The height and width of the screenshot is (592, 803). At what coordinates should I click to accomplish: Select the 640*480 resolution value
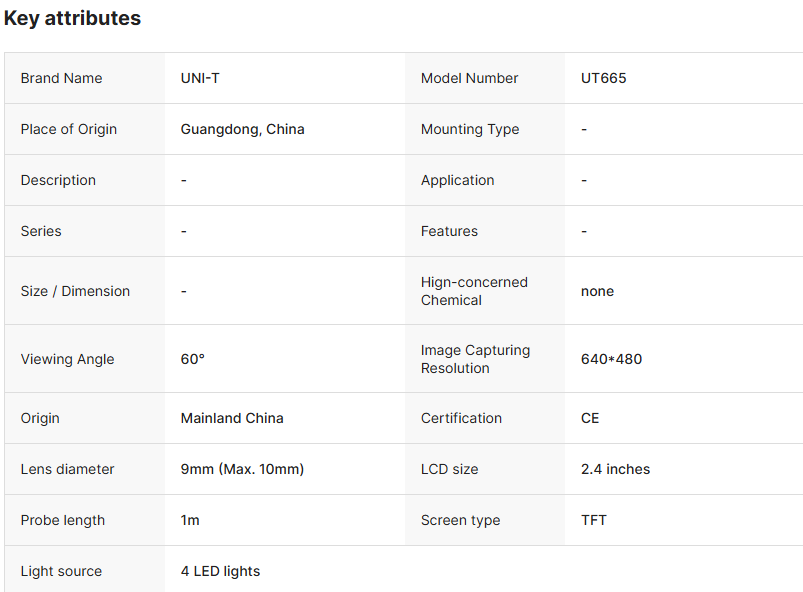tap(611, 359)
